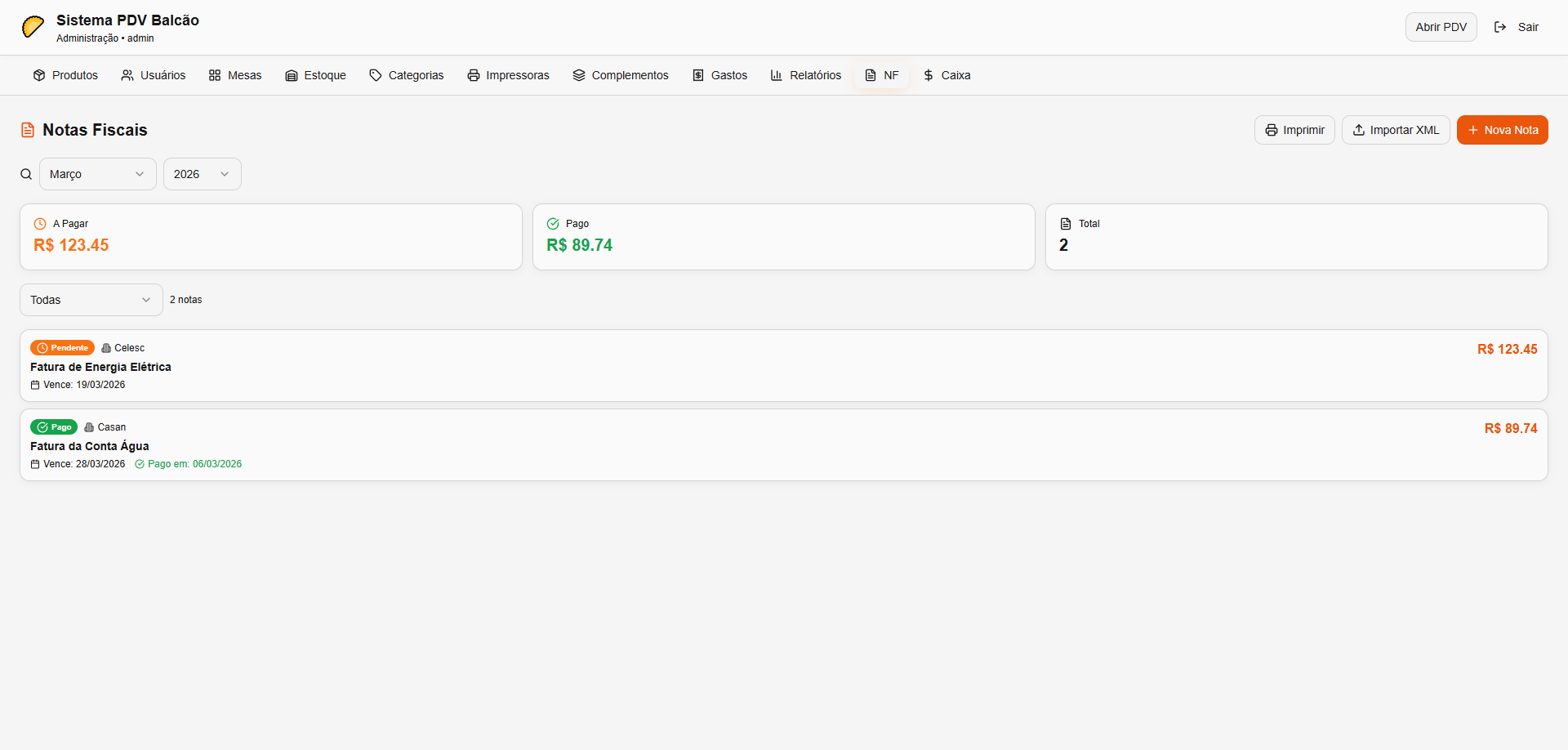Open the Fatura de Energia Elétrica note
The height and width of the screenshot is (750, 1568).
tap(100, 367)
